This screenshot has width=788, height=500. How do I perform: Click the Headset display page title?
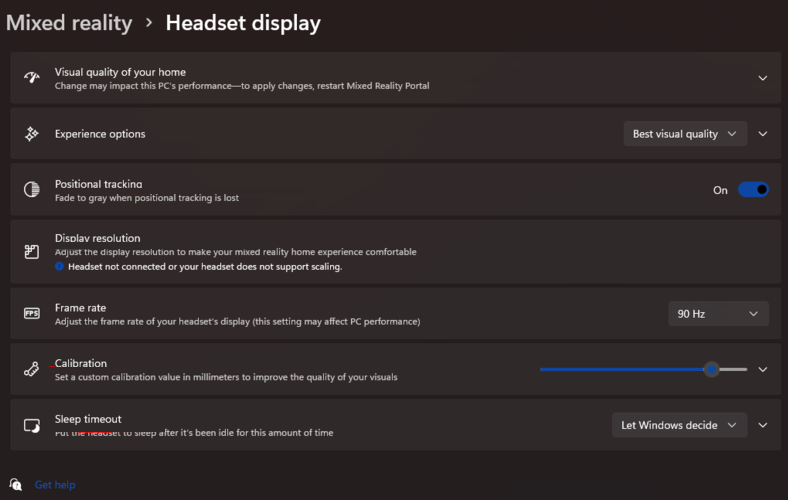[x=243, y=22]
